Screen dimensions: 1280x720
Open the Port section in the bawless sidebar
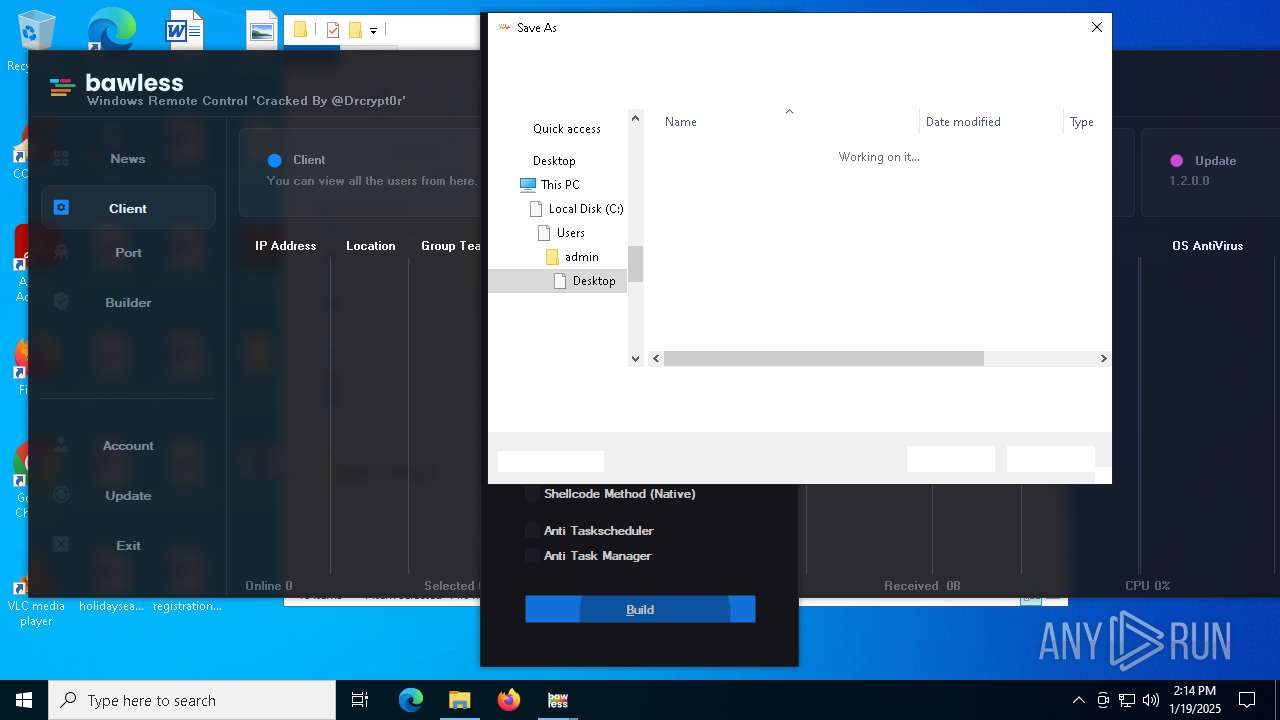pyautogui.click(x=128, y=252)
